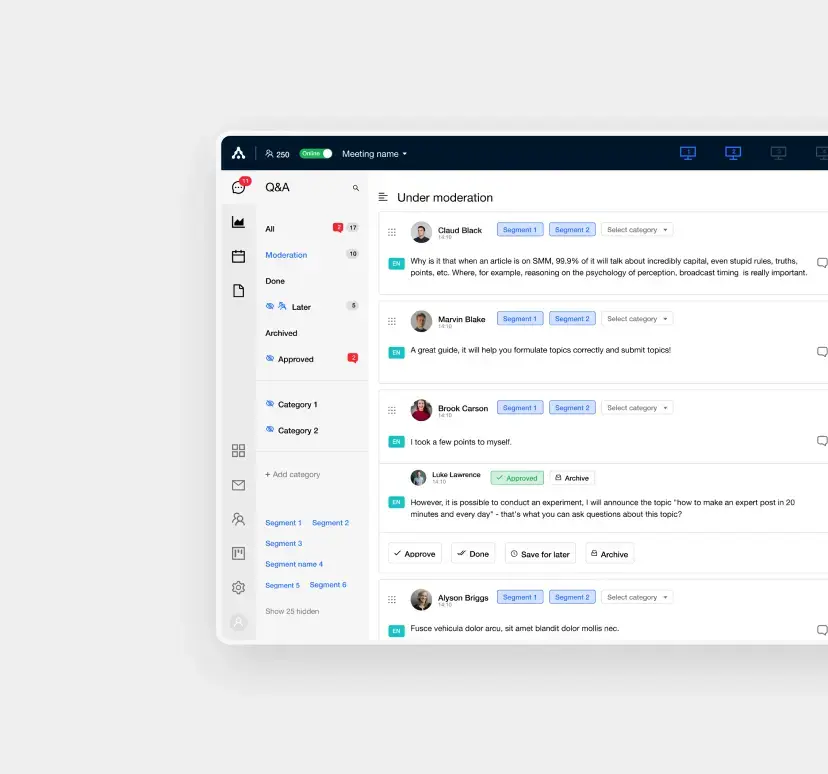Open Select category for Claud Black
This screenshot has width=828, height=774.
pos(637,230)
